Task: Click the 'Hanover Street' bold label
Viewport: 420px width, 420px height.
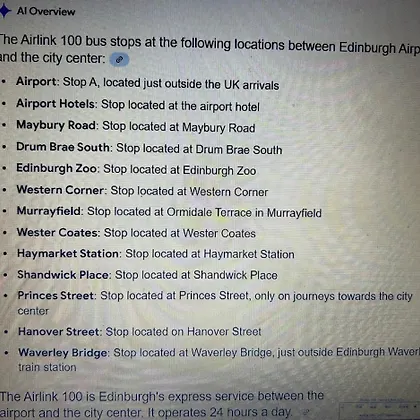Action: click(59, 332)
